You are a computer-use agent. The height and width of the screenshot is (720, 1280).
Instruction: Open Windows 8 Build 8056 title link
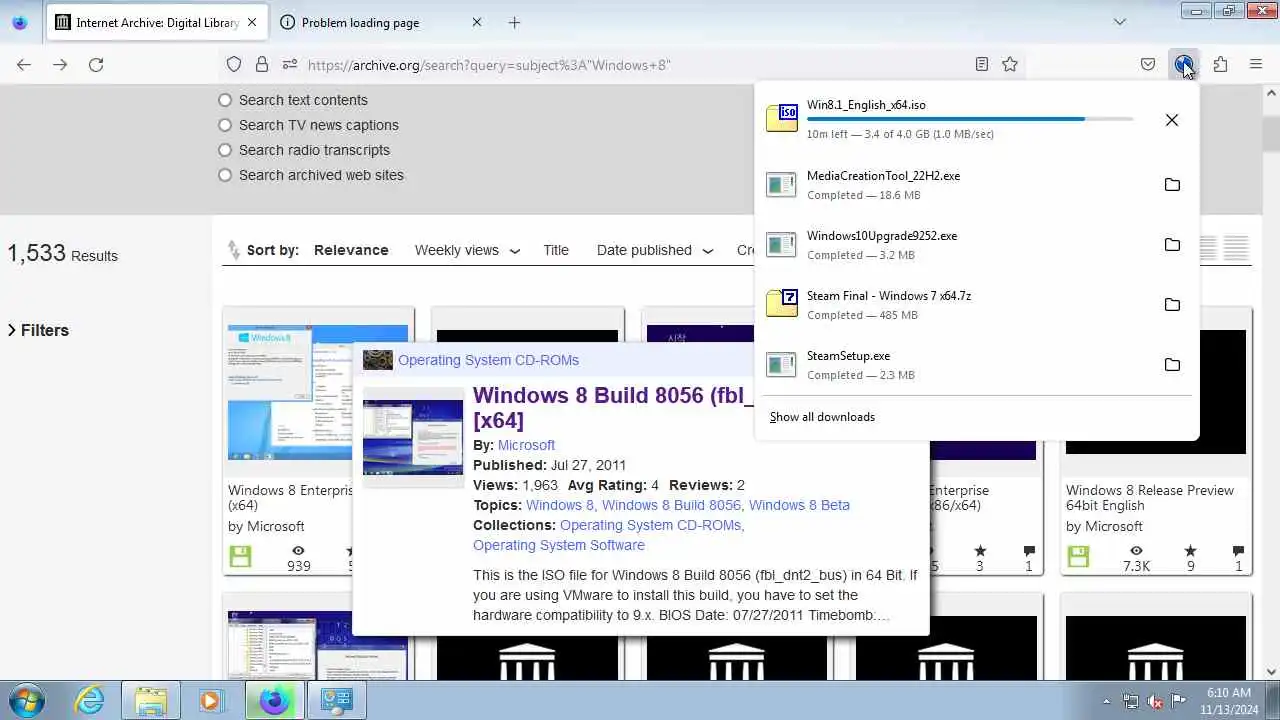(613, 408)
